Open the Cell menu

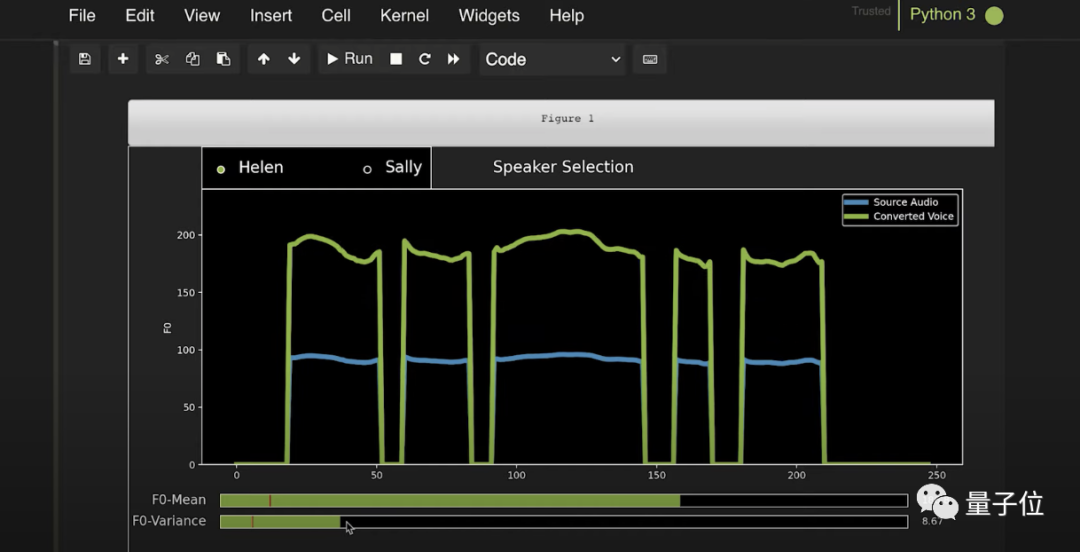[336, 16]
